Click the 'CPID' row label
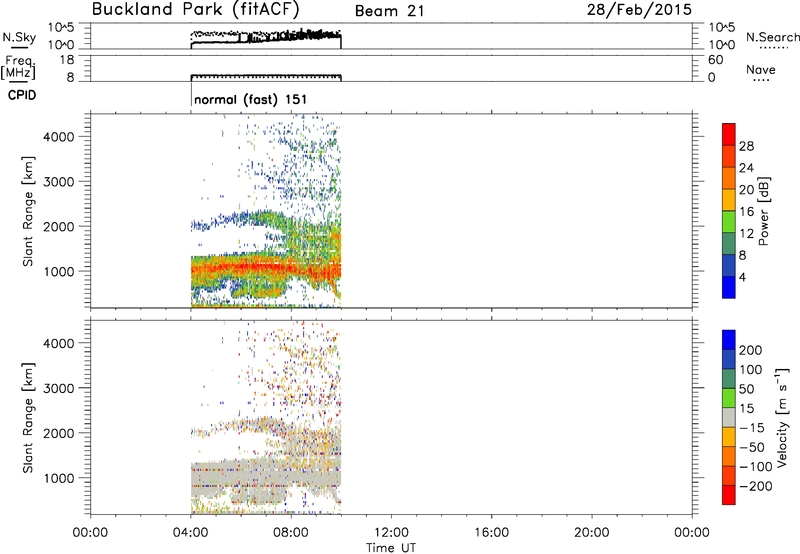The image size is (800, 554). [22, 95]
